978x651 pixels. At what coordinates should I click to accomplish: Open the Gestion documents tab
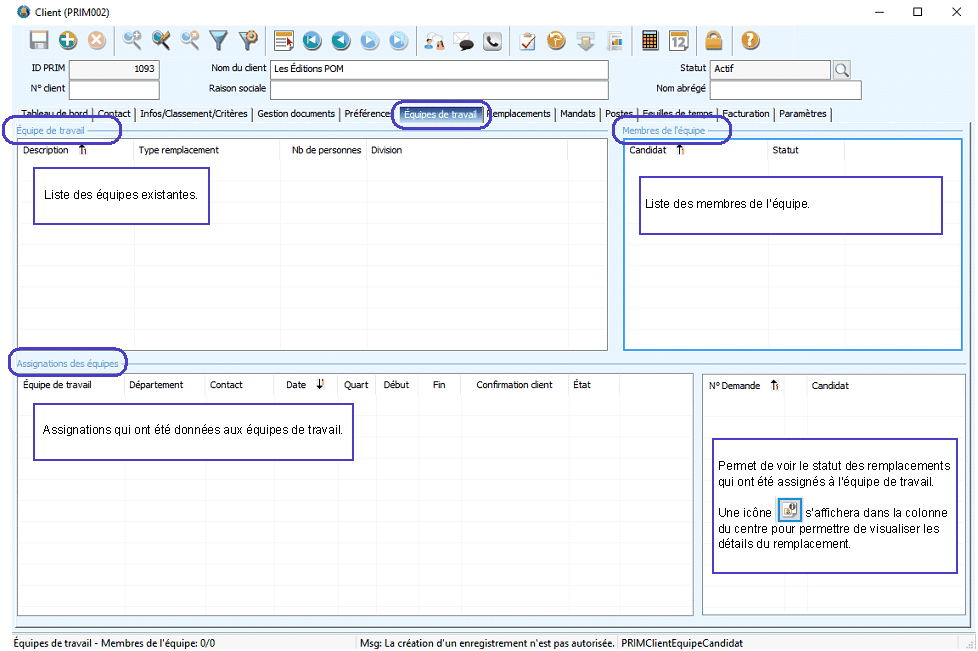click(x=295, y=114)
